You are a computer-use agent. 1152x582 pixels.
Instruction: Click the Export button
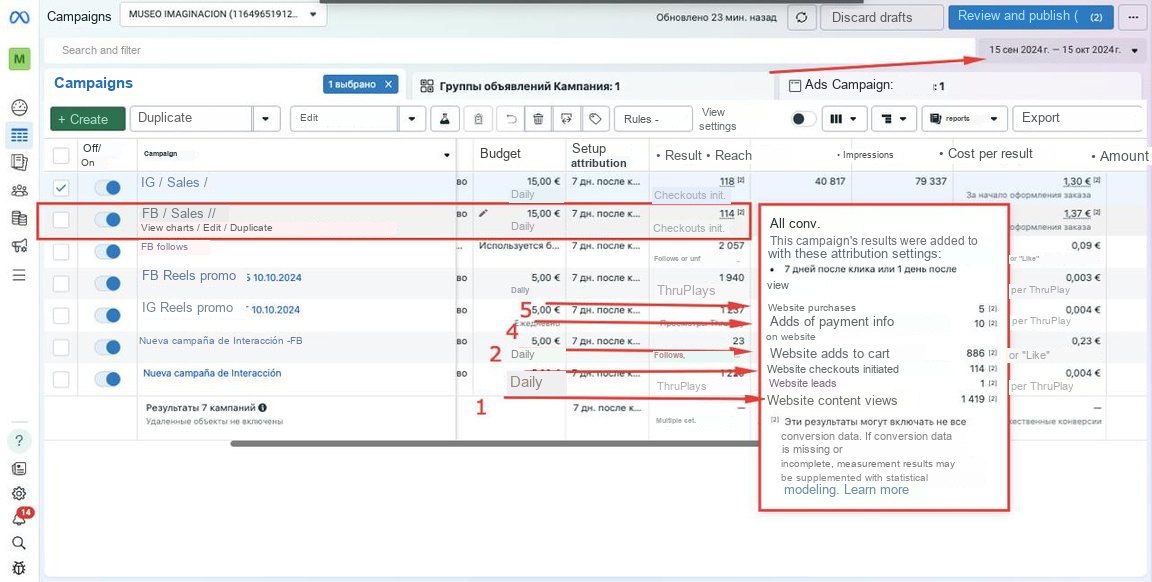pos(1076,118)
